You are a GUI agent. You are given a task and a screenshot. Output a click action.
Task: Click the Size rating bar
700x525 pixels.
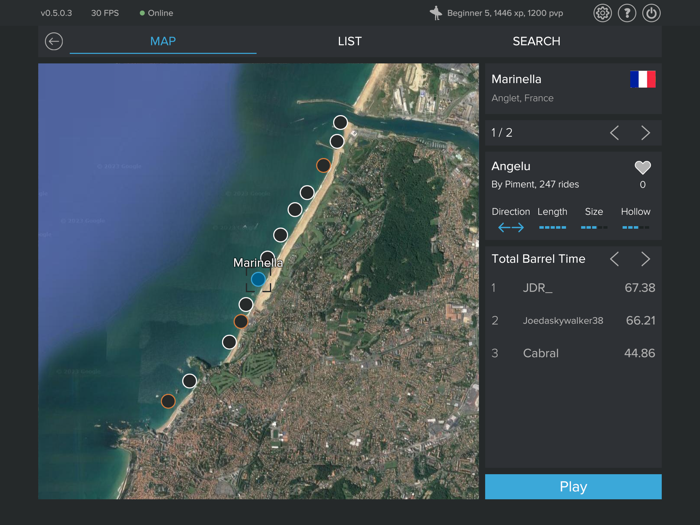594,228
